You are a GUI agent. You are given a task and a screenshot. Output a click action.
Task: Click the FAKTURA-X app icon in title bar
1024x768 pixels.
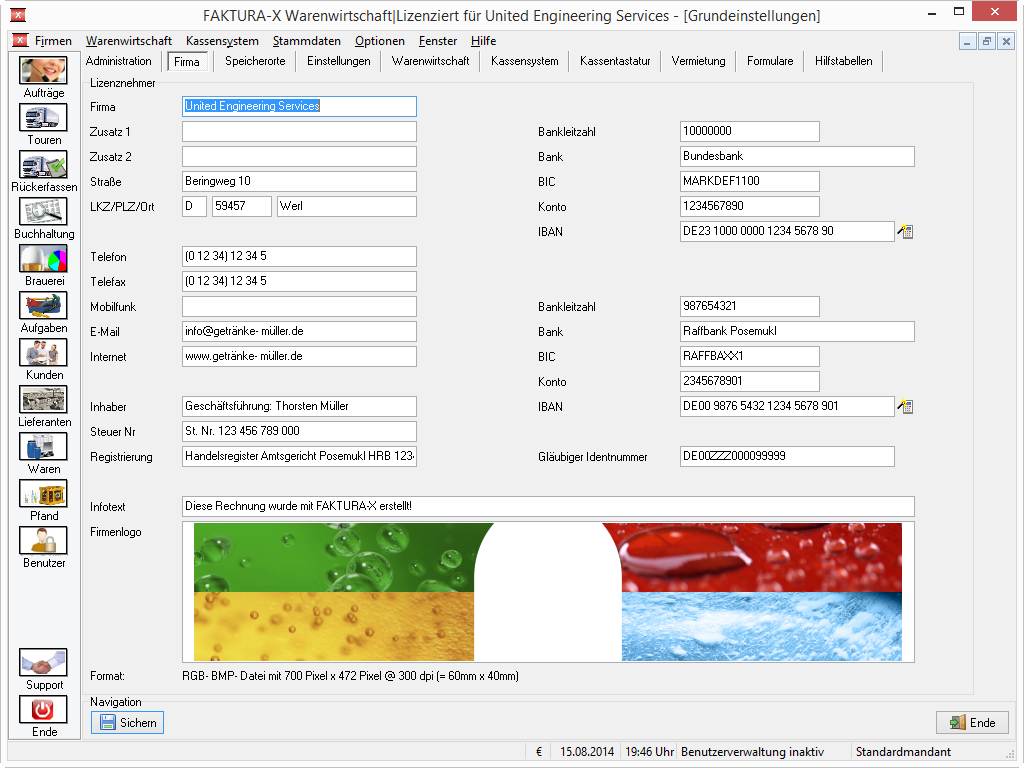(18, 14)
